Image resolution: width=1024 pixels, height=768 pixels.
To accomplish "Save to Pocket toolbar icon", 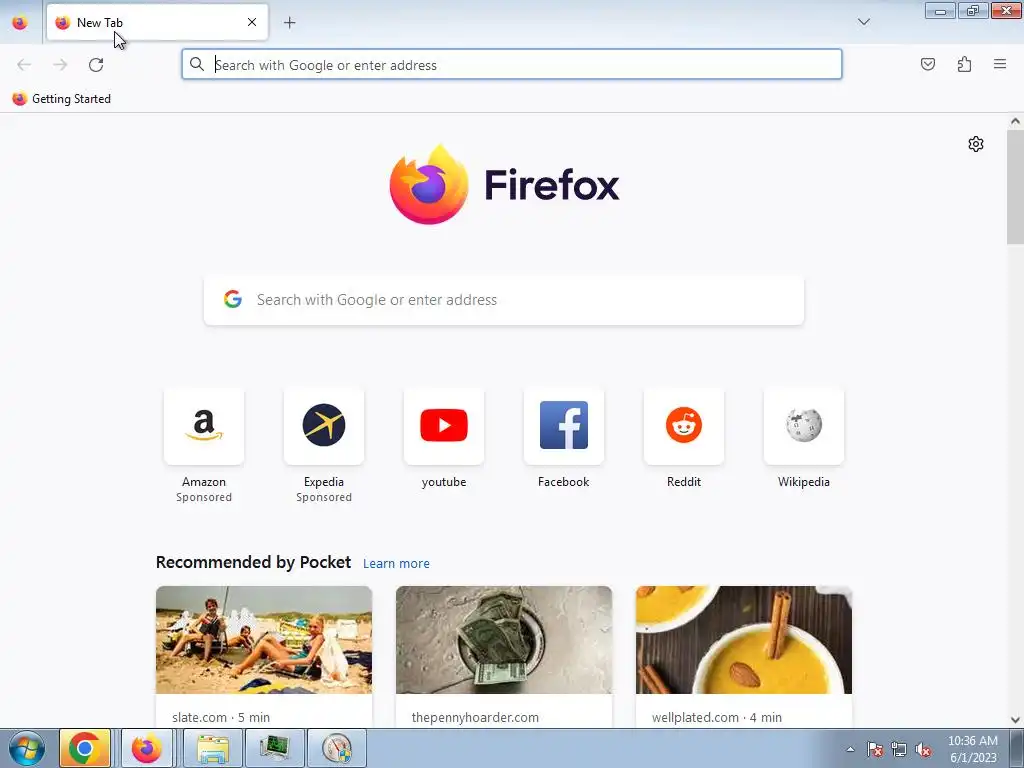I will 927,64.
